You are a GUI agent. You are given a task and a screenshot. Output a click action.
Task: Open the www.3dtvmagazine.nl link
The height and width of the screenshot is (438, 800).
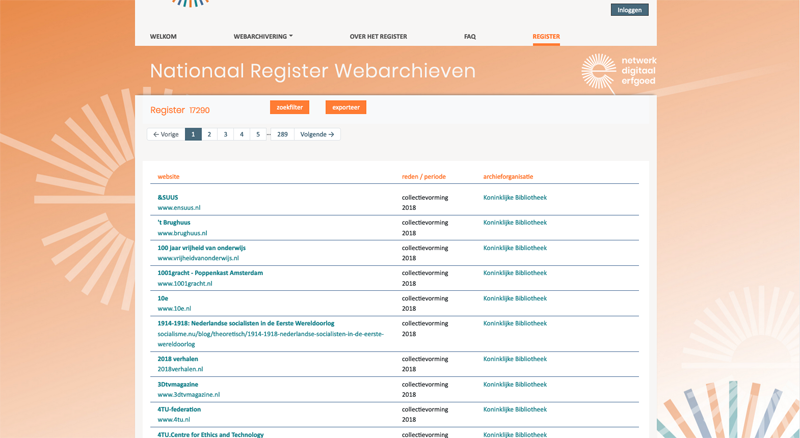pos(189,395)
